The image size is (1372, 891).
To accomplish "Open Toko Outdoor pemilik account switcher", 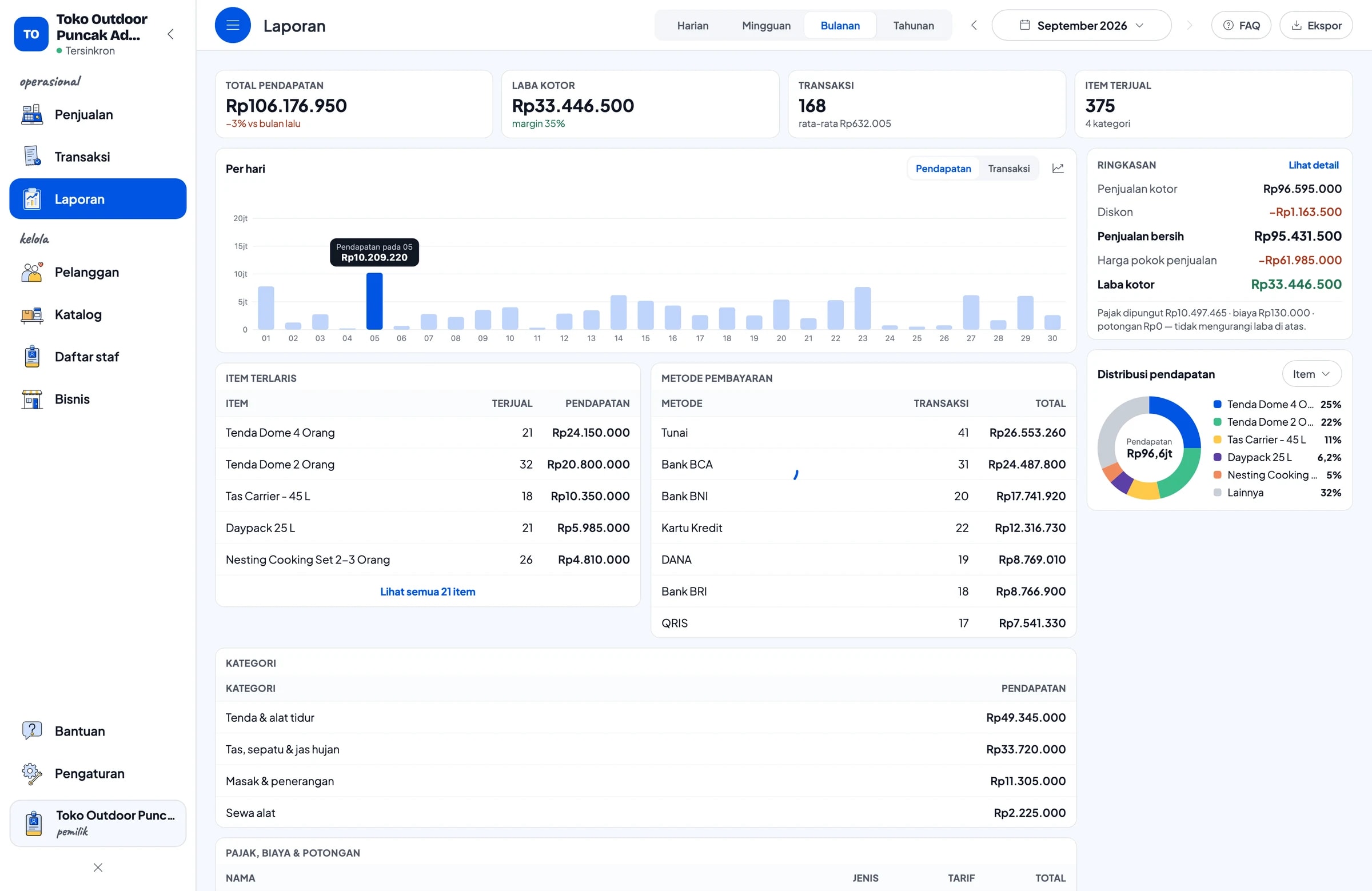I will tap(98, 823).
